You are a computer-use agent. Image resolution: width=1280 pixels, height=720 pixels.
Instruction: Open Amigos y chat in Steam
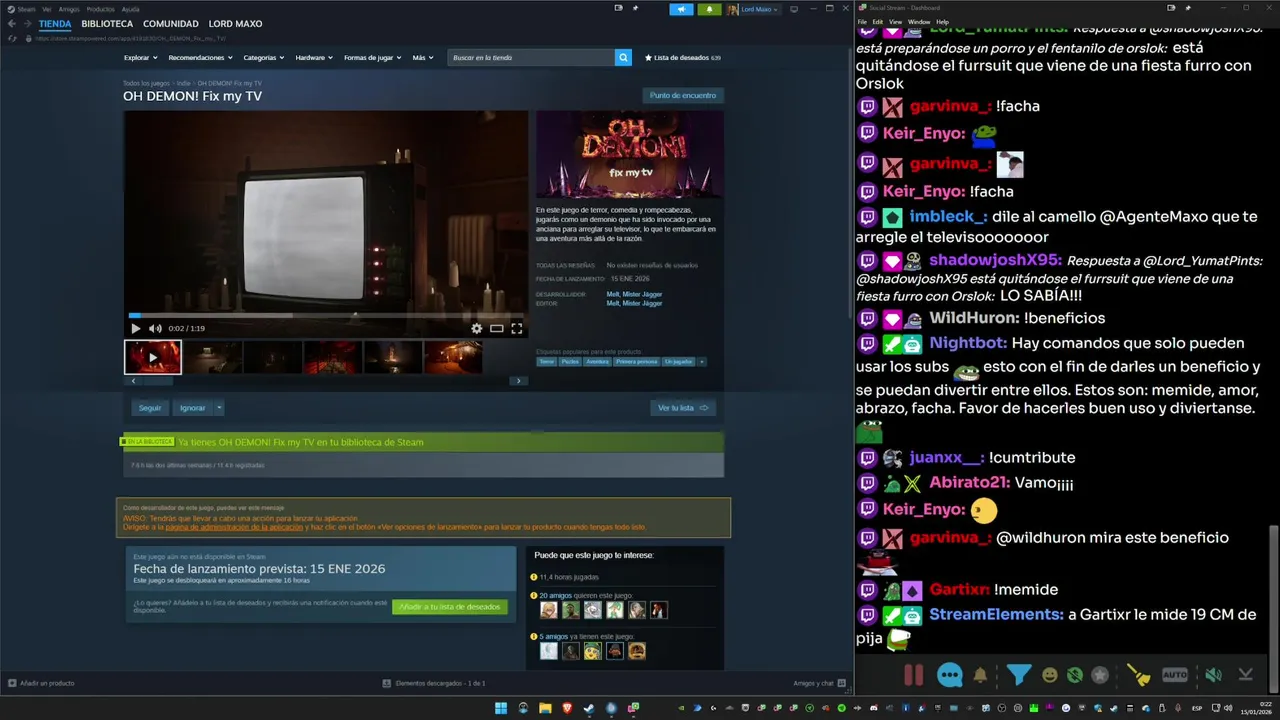819,683
